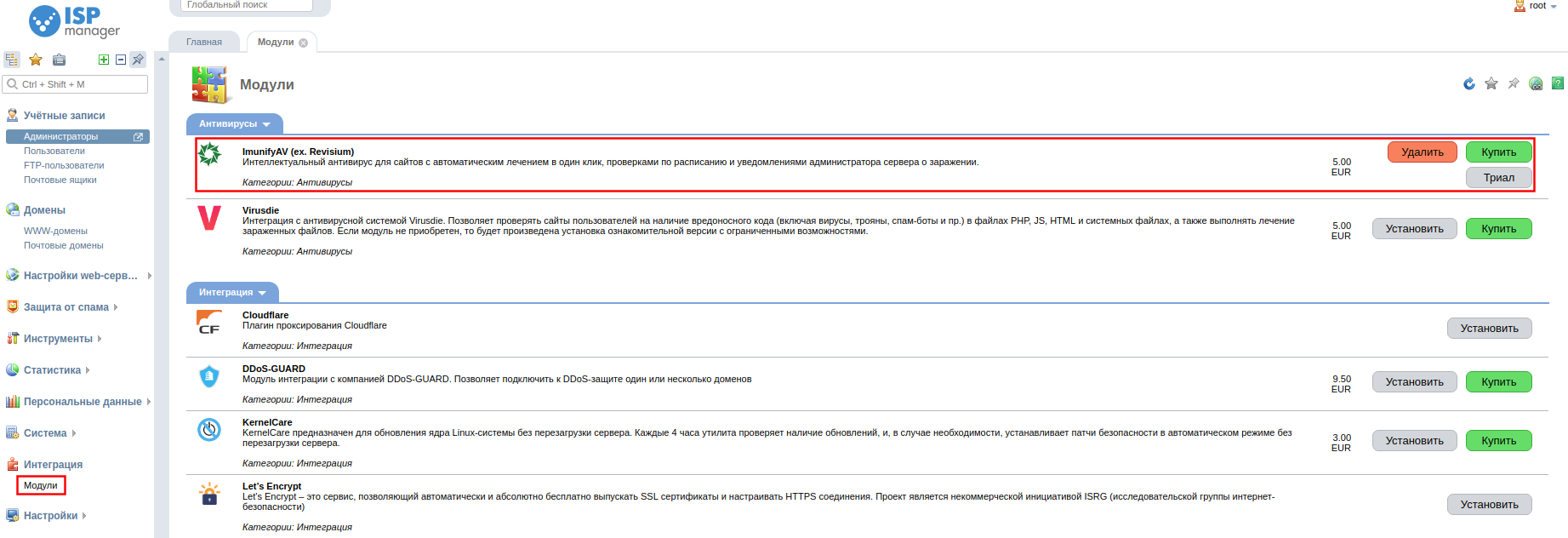Open Администраторы in new window icon
The height and width of the screenshot is (538, 1568).
[x=139, y=137]
